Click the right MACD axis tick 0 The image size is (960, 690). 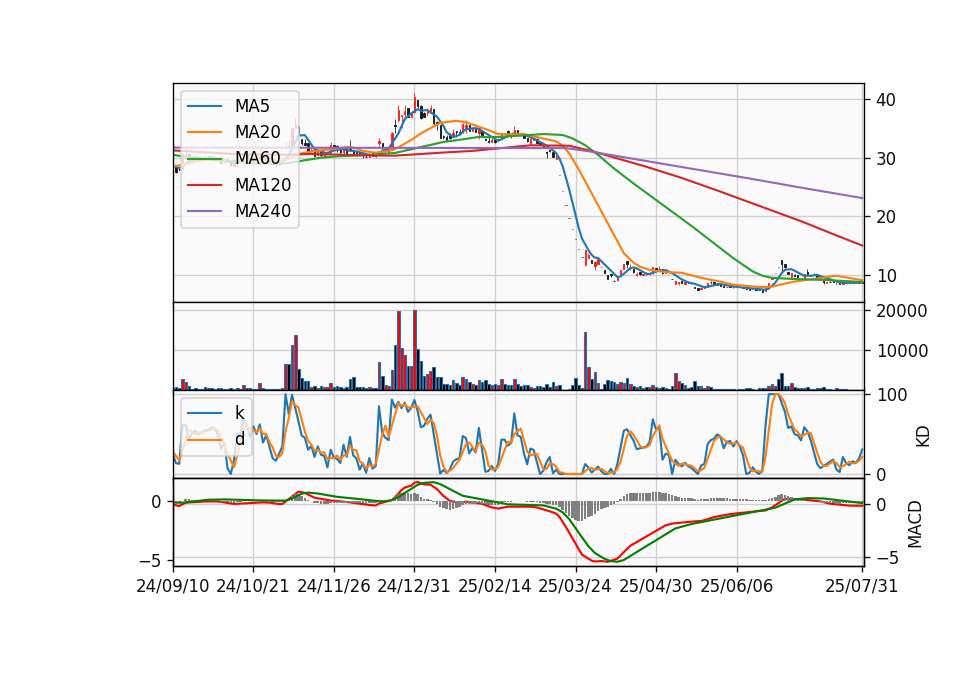881,505
